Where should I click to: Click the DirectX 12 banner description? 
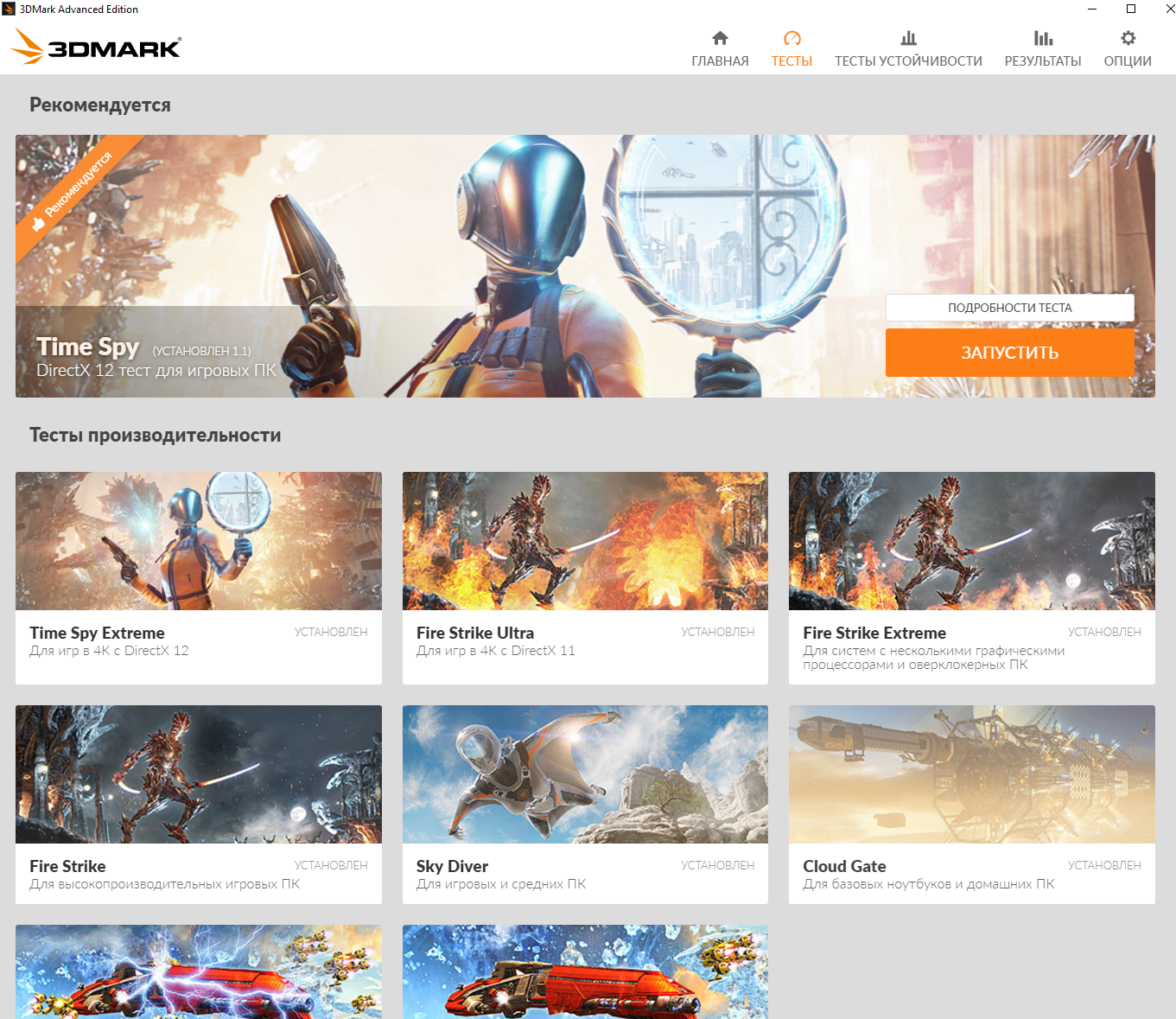(x=156, y=370)
